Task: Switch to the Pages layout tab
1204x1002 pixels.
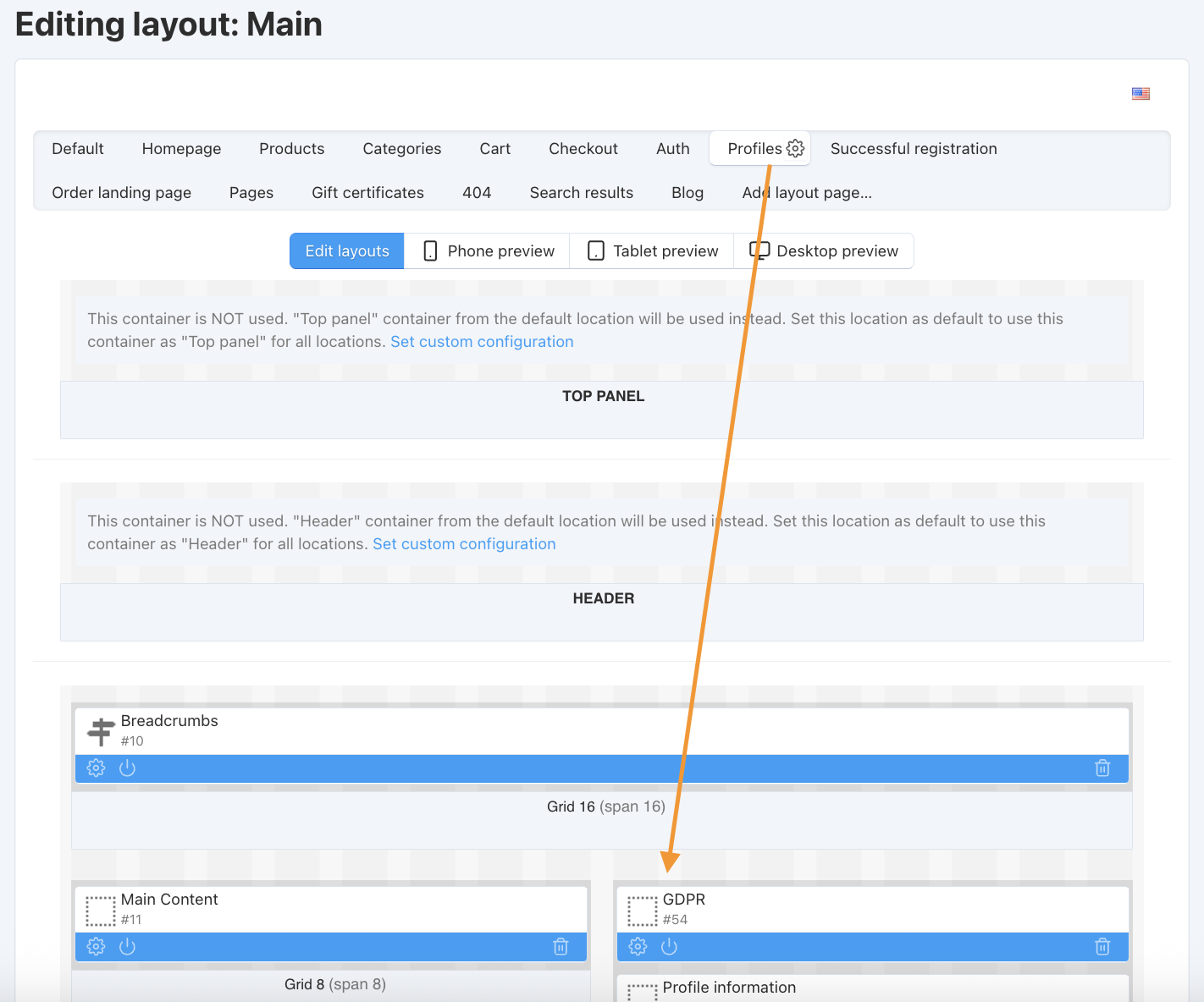Action: coord(251,193)
